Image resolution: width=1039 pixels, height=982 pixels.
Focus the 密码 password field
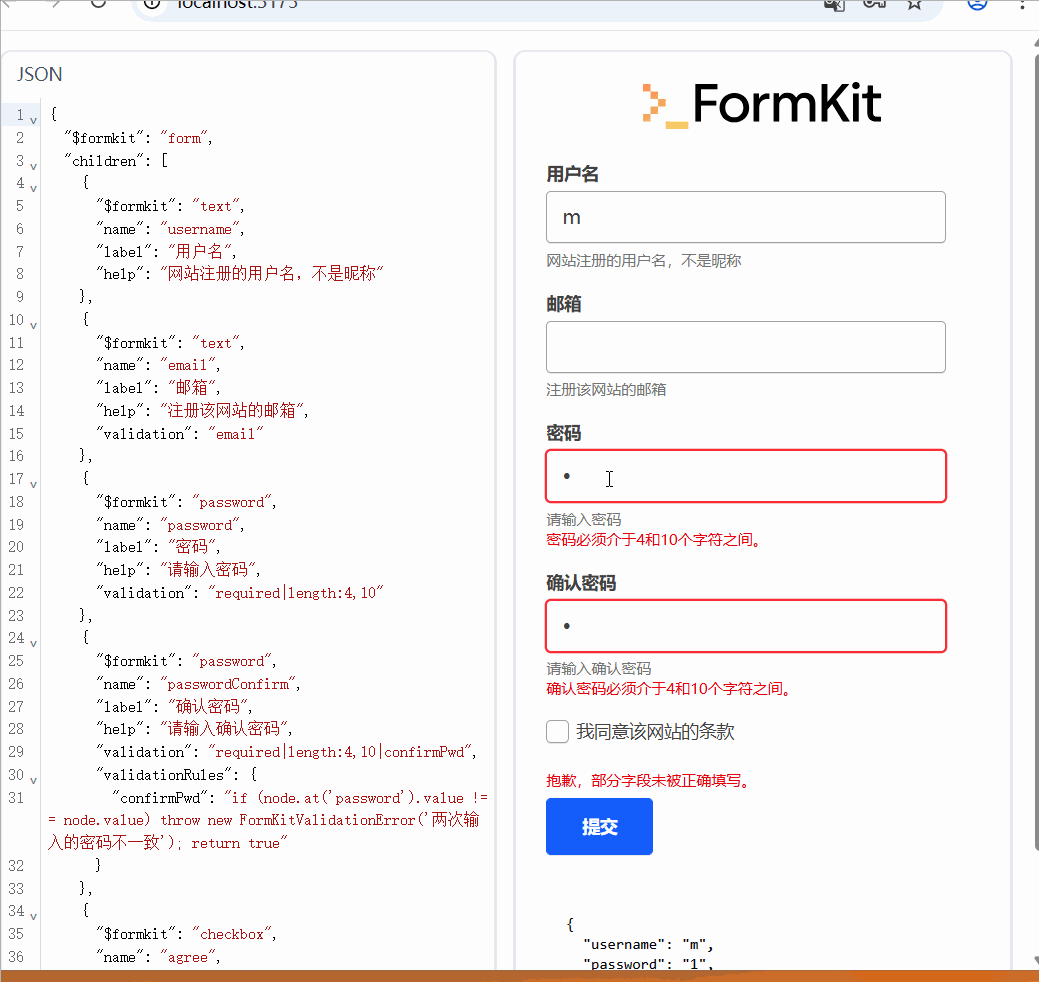[745, 476]
